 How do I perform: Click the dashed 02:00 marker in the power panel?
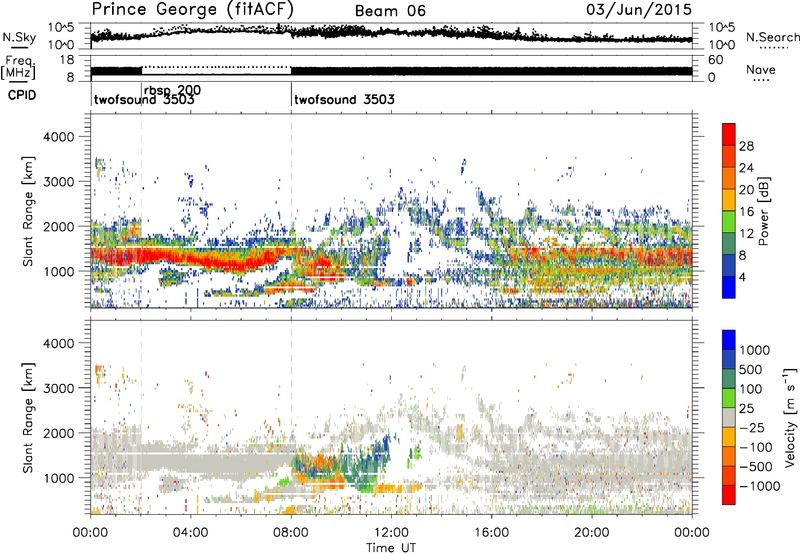[x=141, y=211]
